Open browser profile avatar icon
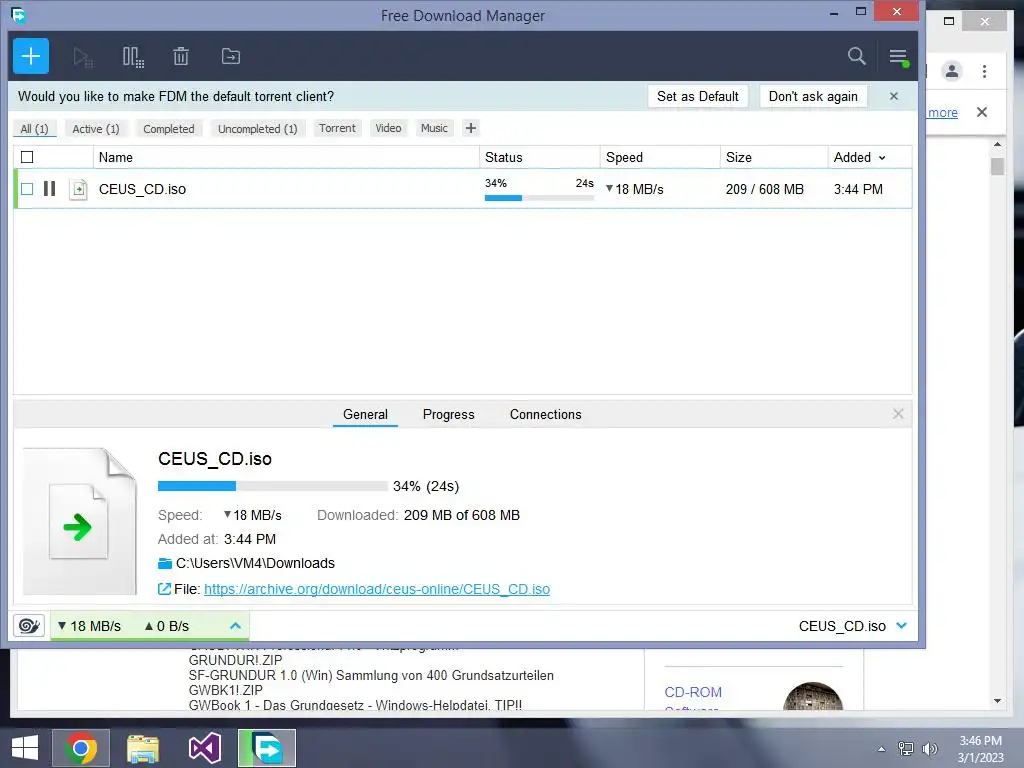The image size is (1024, 768). pyautogui.click(x=952, y=71)
